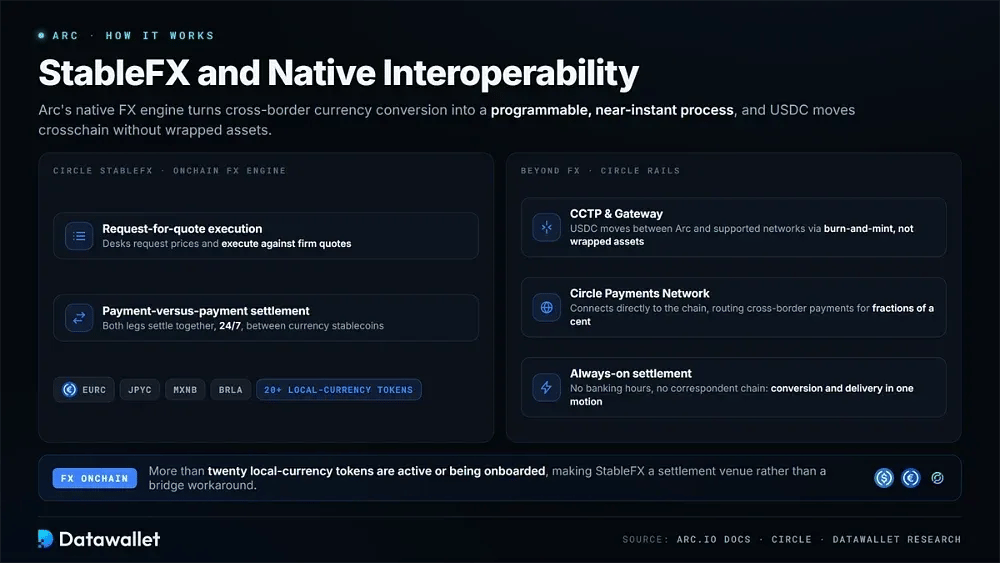Click ARC.IO DOCS in the source line
Image resolution: width=1000 pixels, height=563 pixels.
714,539
